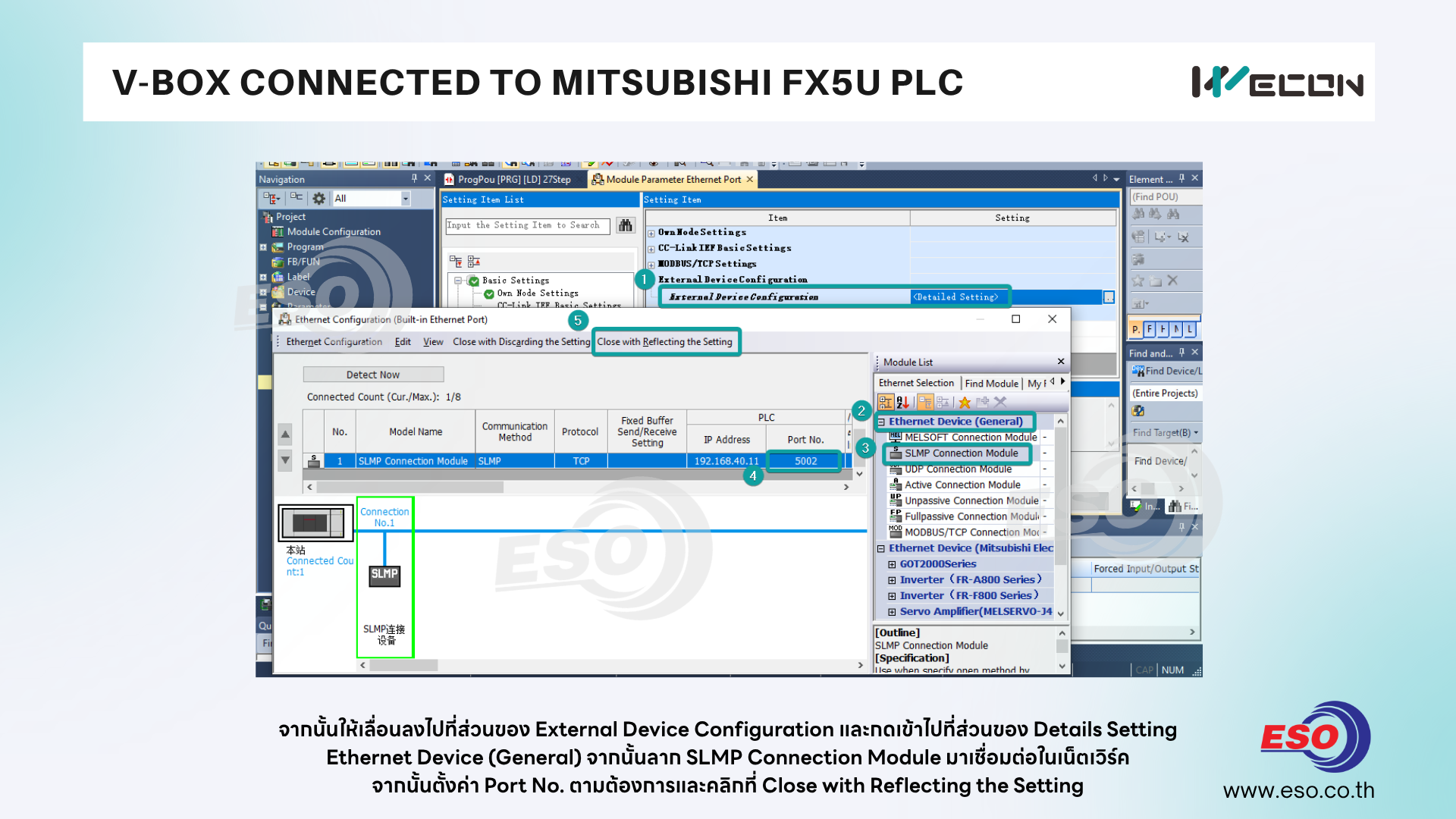Click the first binoculars icon in Element panel
The width and height of the screenshot is (1456, 819).
pyautogui.click(x=1139, y=215)
